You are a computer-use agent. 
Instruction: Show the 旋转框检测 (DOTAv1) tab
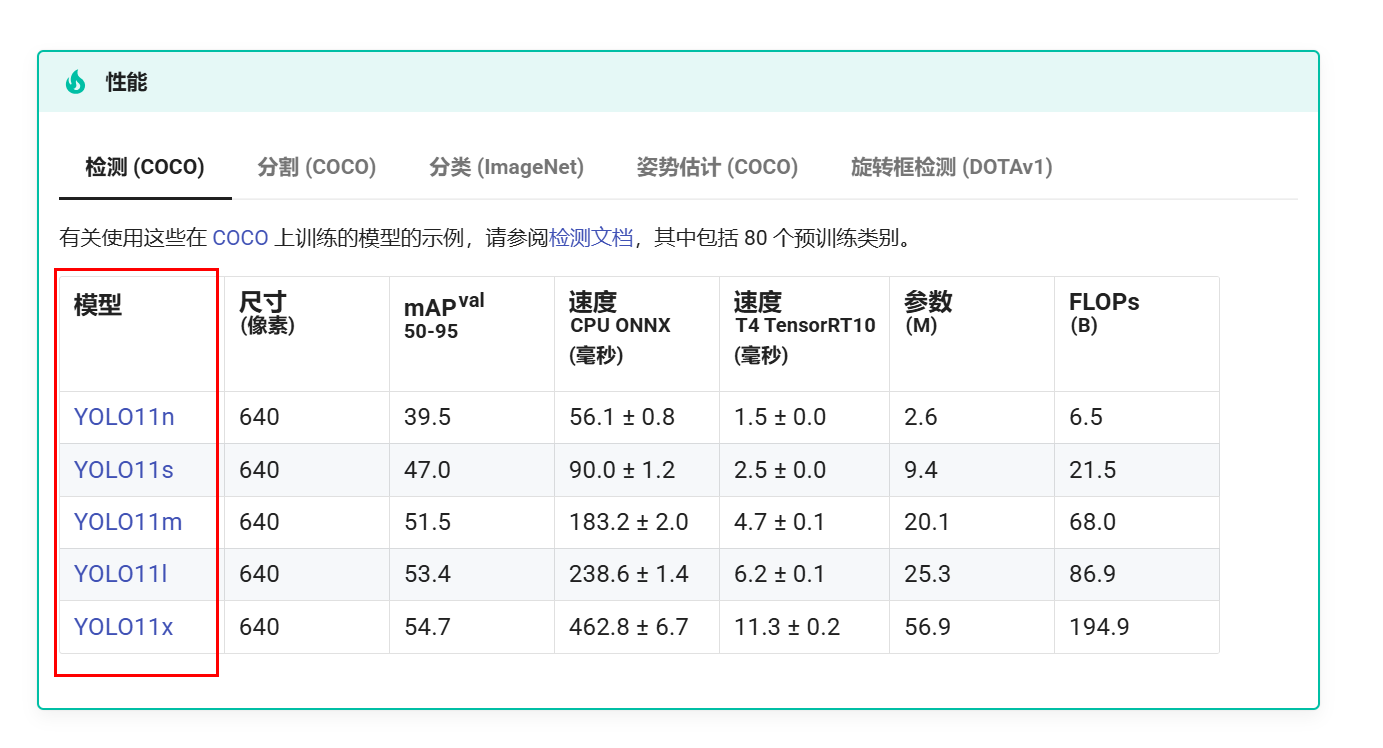[951, 167]
